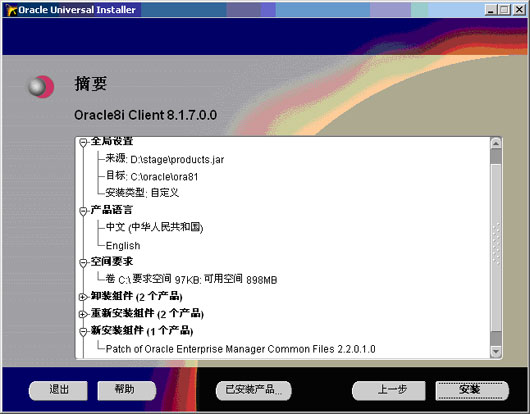Start installation with the 安装 button
The height and width of the screenshot is (414, 530).
tap(472, 390)
